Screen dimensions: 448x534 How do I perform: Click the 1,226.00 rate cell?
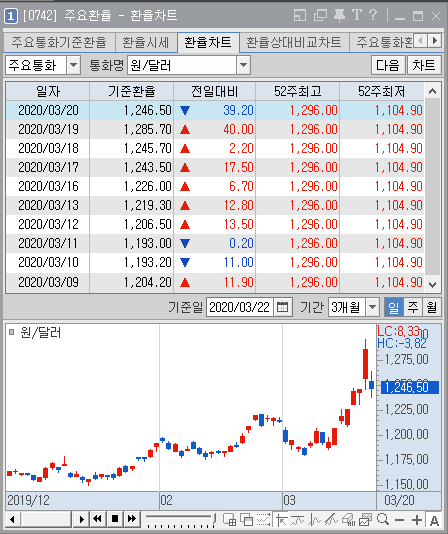coord(132,186)
